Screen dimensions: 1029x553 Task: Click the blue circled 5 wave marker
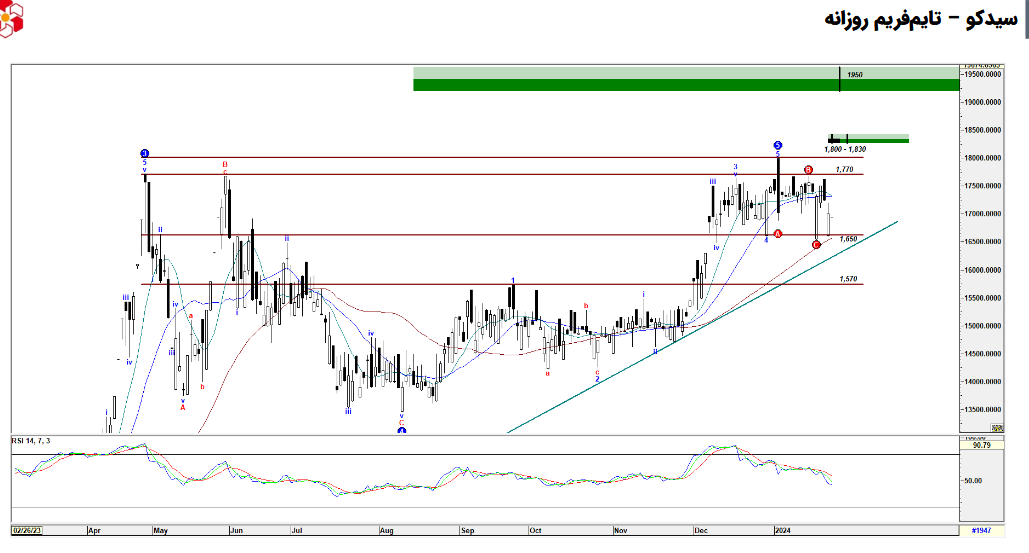777,145
